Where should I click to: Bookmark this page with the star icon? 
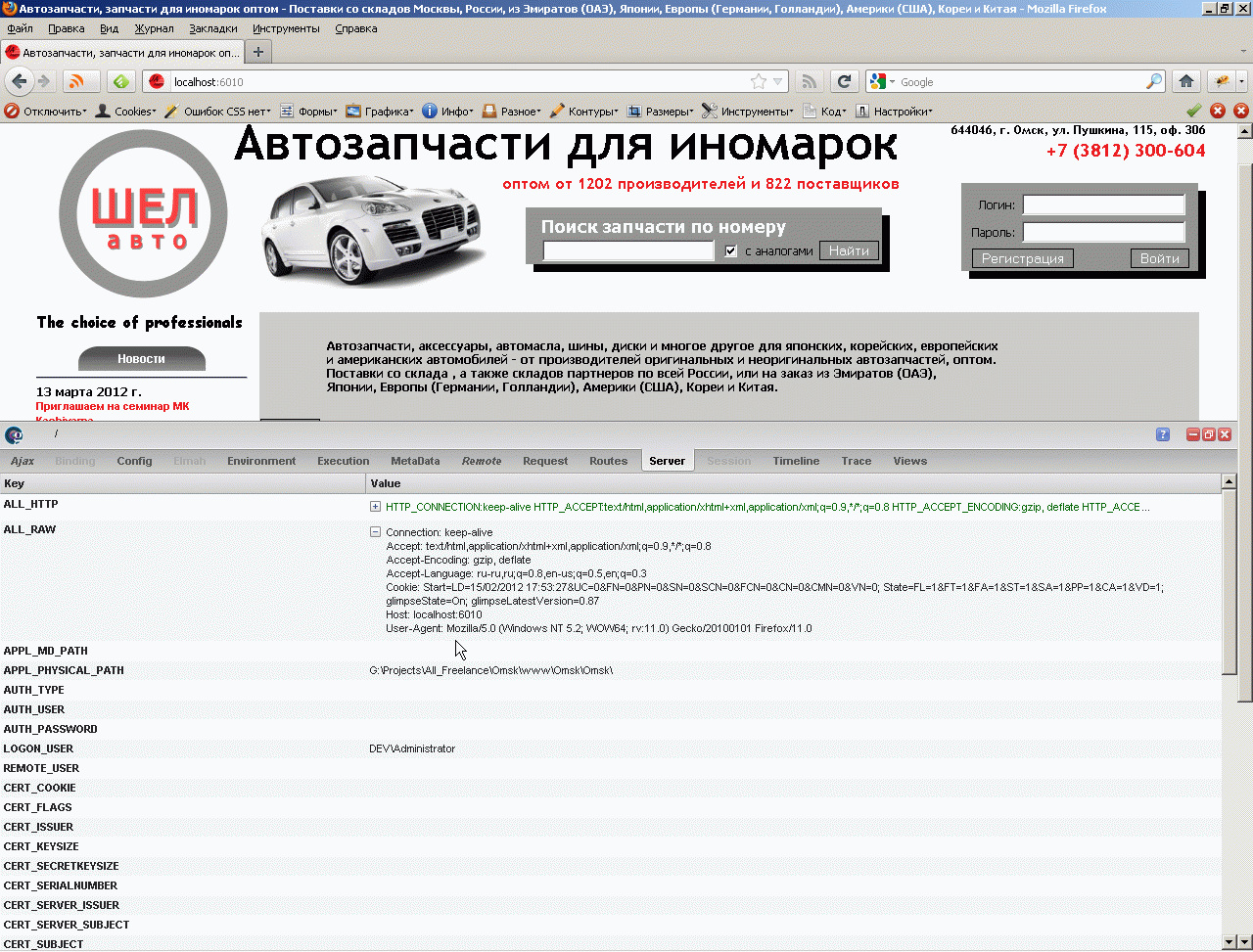pyautogui.click(x=758, y=82)
